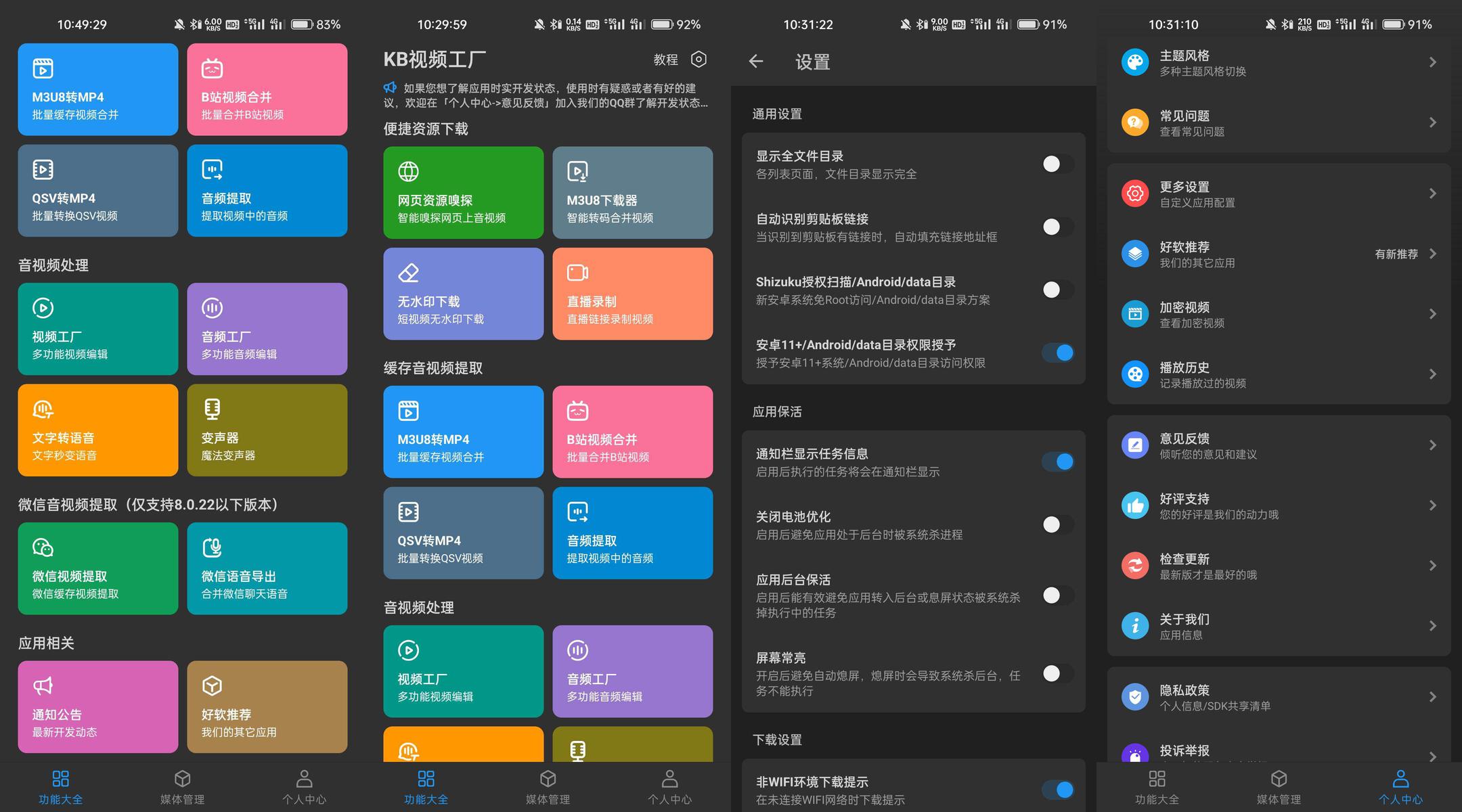Tap the 无水印下载 eraser icon tile
1462x812 pixels.
point(463,294)
